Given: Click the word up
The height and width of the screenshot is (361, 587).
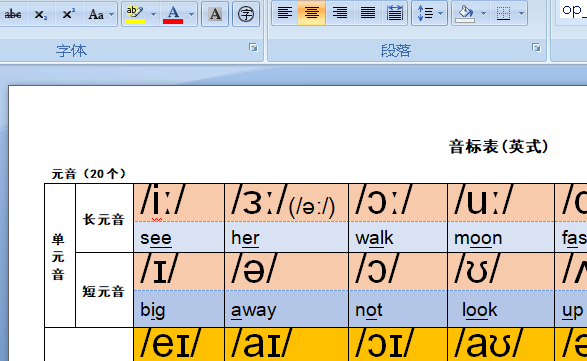Looking at the screenshot, I should coord(572,312).
